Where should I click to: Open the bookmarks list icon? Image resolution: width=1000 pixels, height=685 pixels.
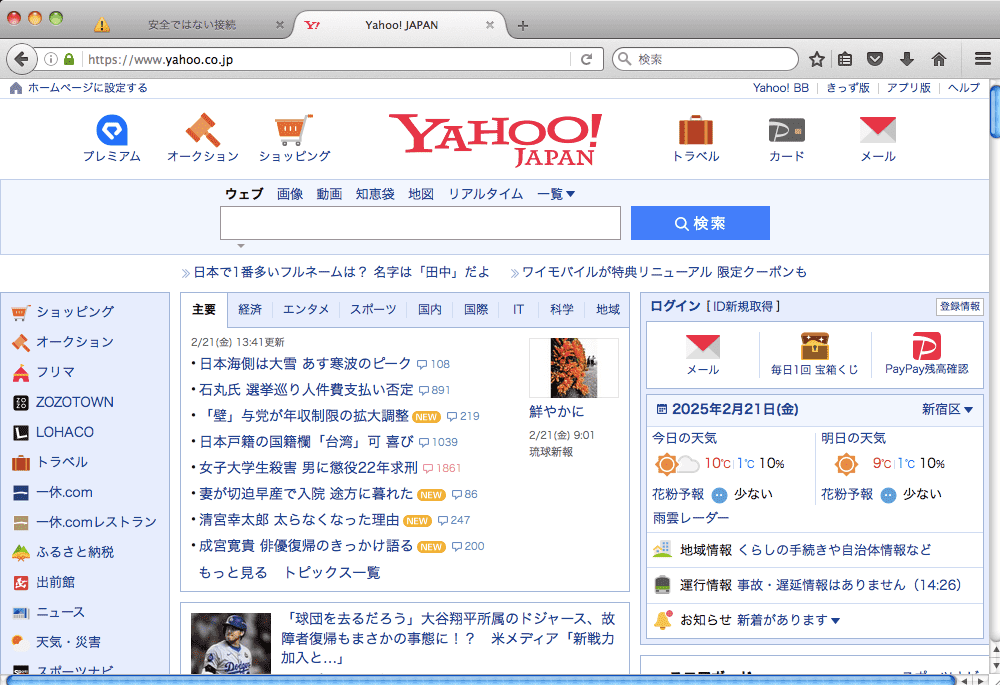(845, 59)
